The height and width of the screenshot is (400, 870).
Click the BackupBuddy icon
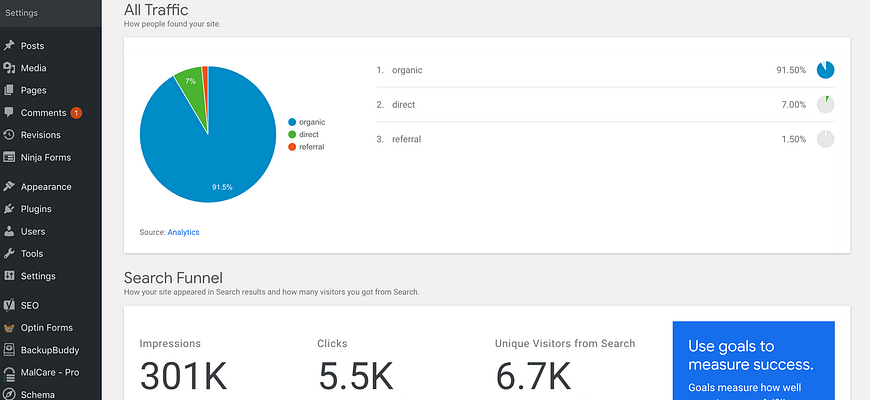pyautogui.click(x=9, y=350)
